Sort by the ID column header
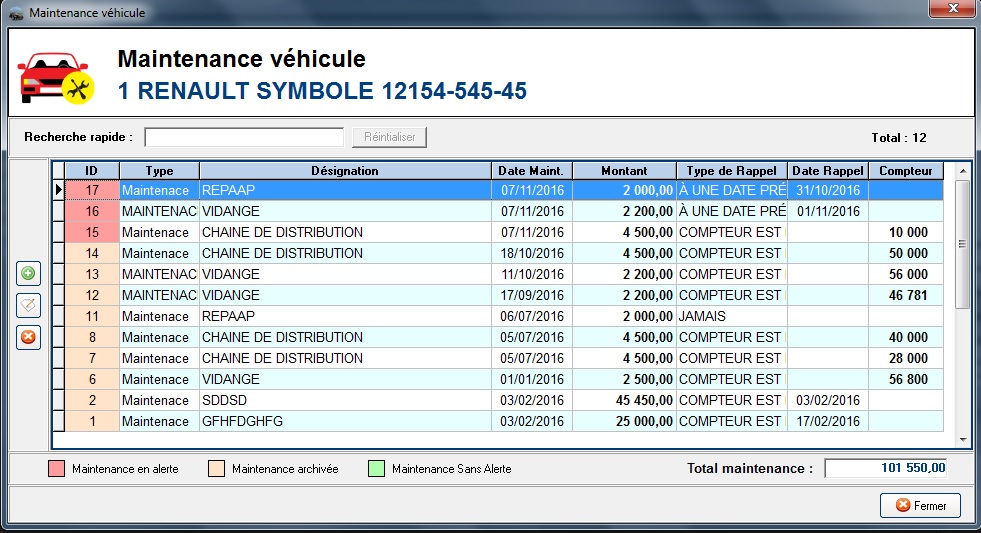The width and height of the screenshot is (981, 533). coord(91,171)
